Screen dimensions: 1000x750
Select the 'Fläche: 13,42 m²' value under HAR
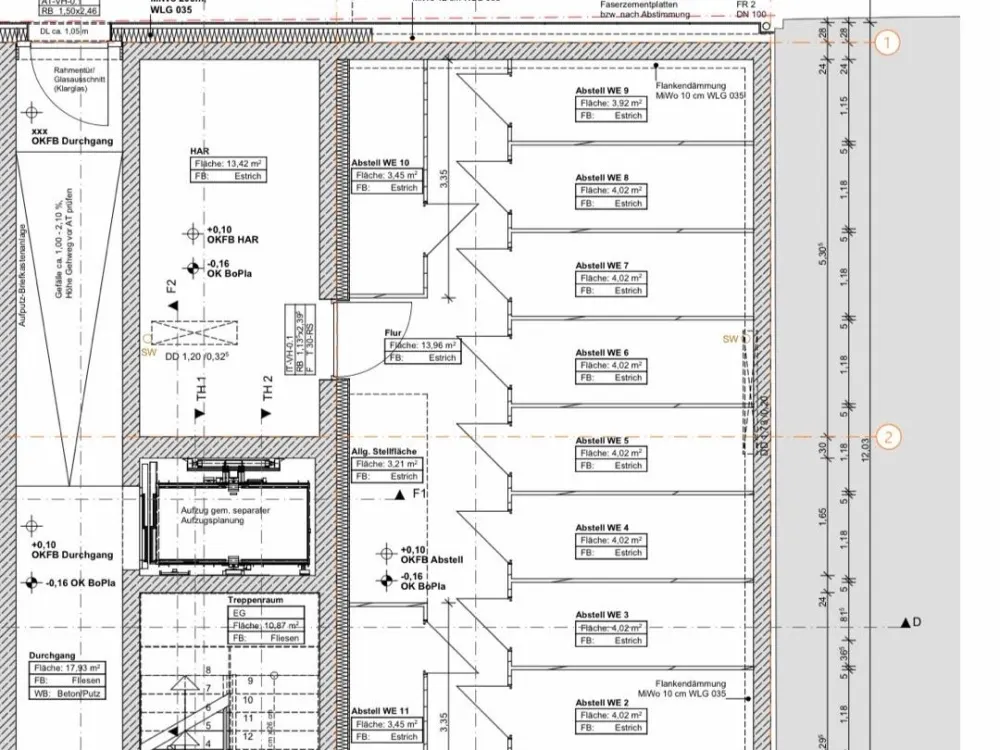click(x=228, y=164)
